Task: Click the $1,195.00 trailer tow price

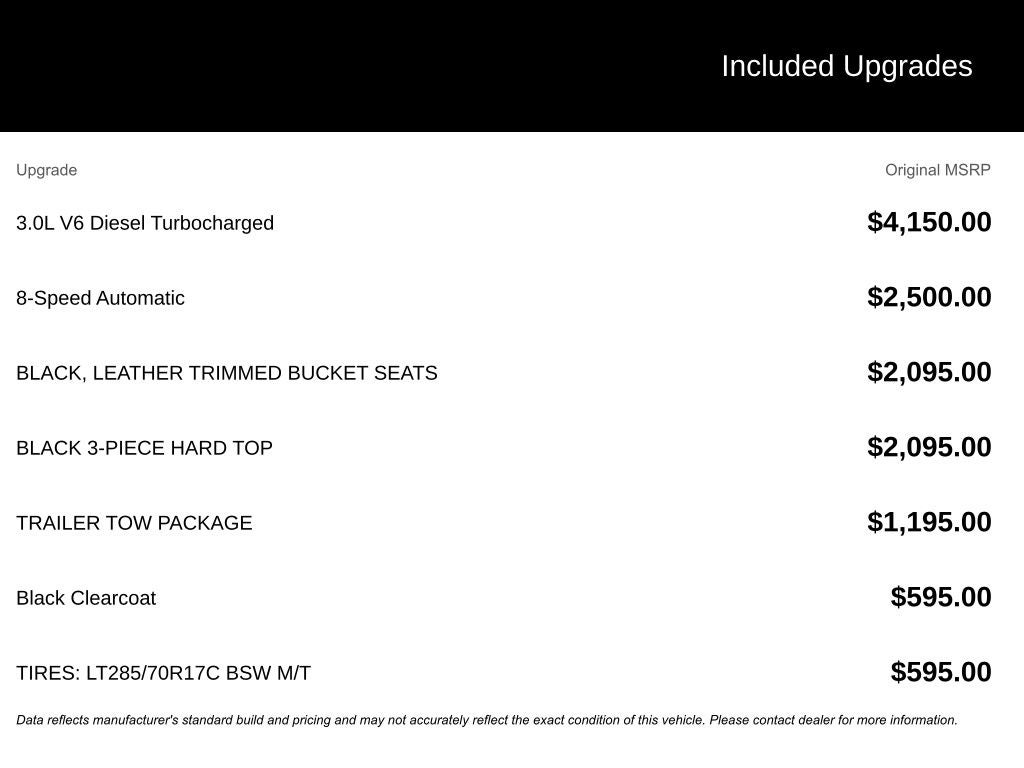Action: (x=929, y=522)
